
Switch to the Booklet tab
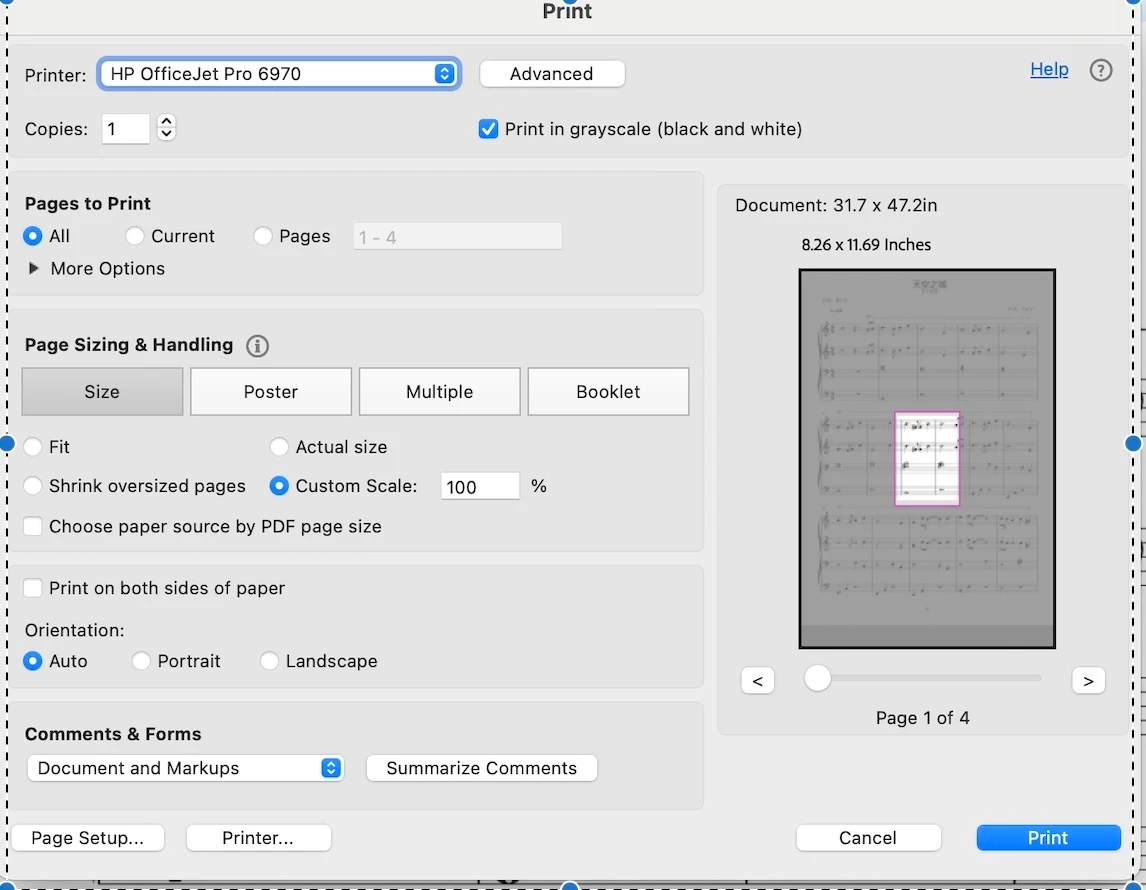pos(608,392)
